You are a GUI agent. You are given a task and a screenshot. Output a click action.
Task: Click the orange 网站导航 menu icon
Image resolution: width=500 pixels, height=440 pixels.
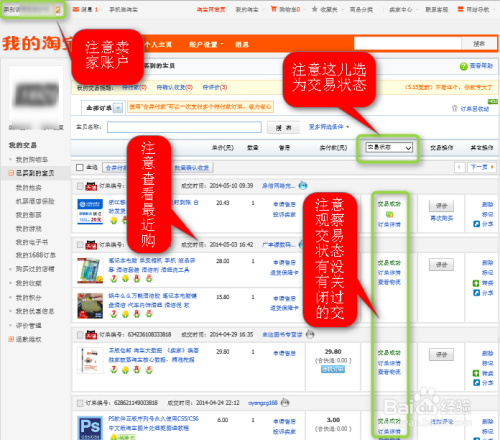click(x=460, y=9)
